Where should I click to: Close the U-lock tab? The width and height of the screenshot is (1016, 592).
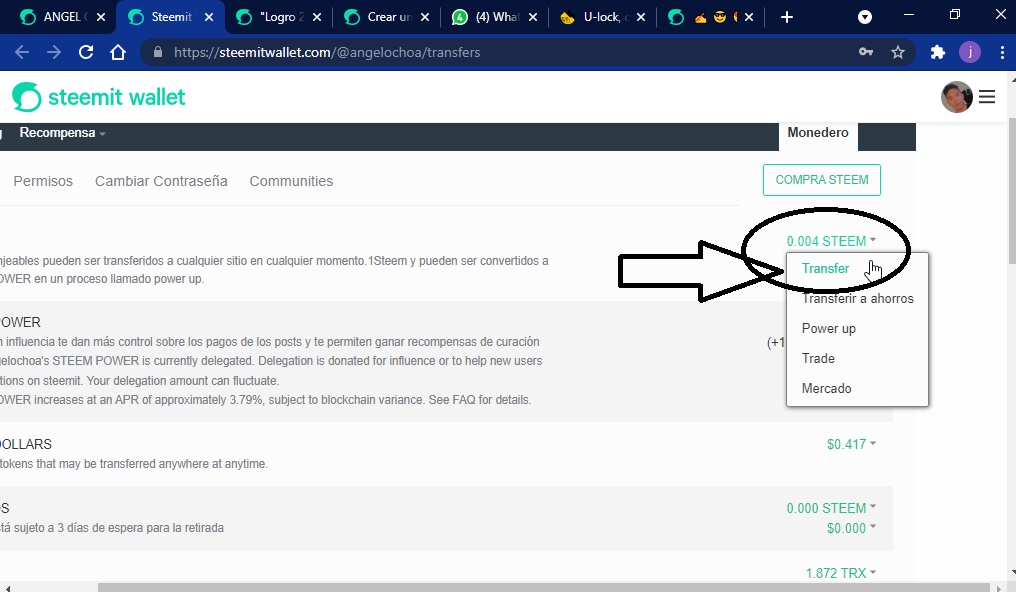[641, 17]
